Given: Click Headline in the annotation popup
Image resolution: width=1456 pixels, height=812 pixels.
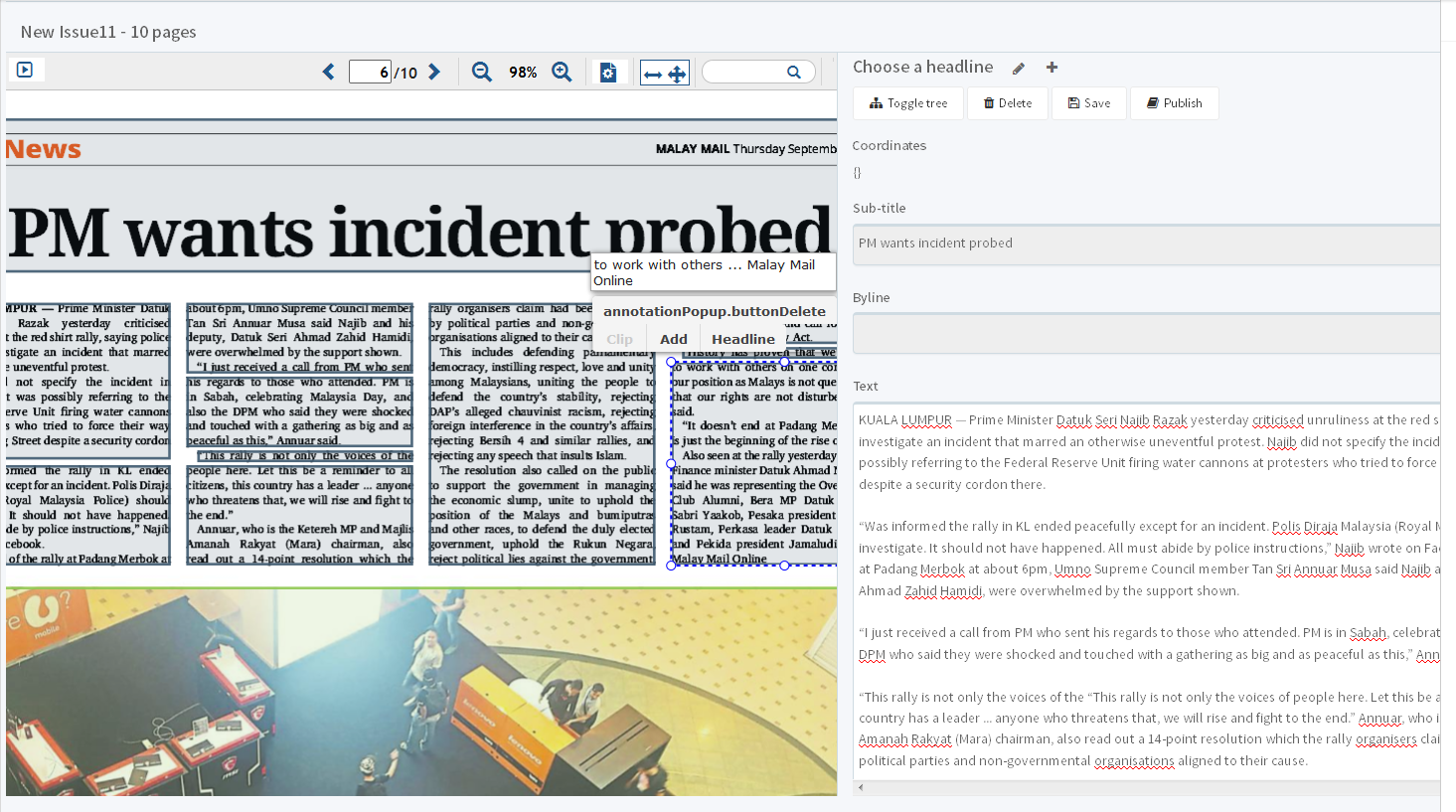Looking at the screenshot, I should tap(743, 339).
